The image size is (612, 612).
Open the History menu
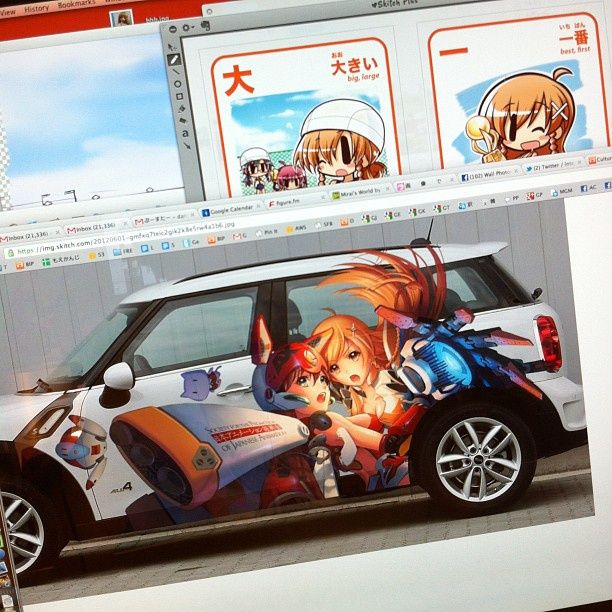click(x=35, y=8)
